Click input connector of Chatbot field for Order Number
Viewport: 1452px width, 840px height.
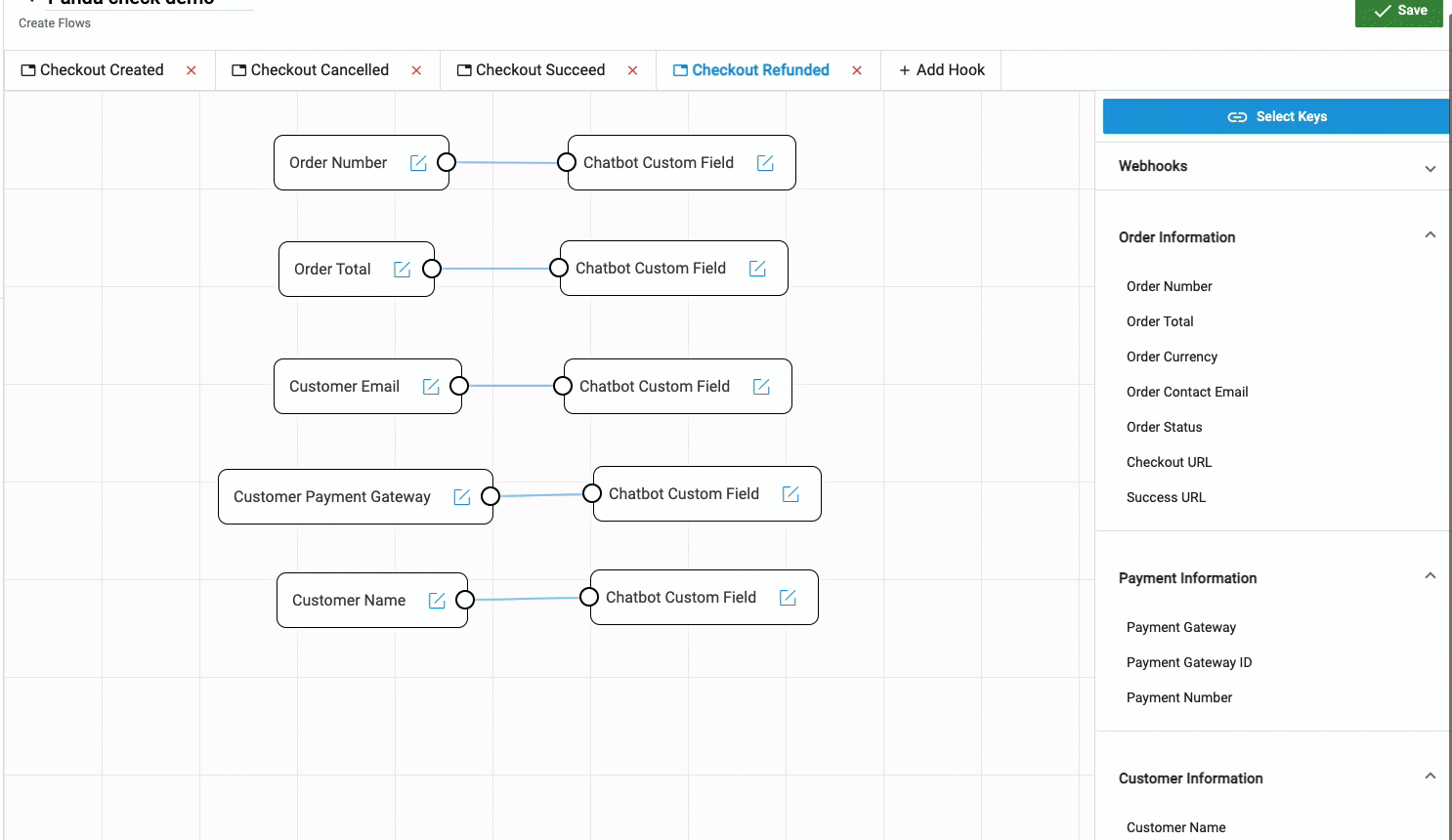(x=567, y=162)
